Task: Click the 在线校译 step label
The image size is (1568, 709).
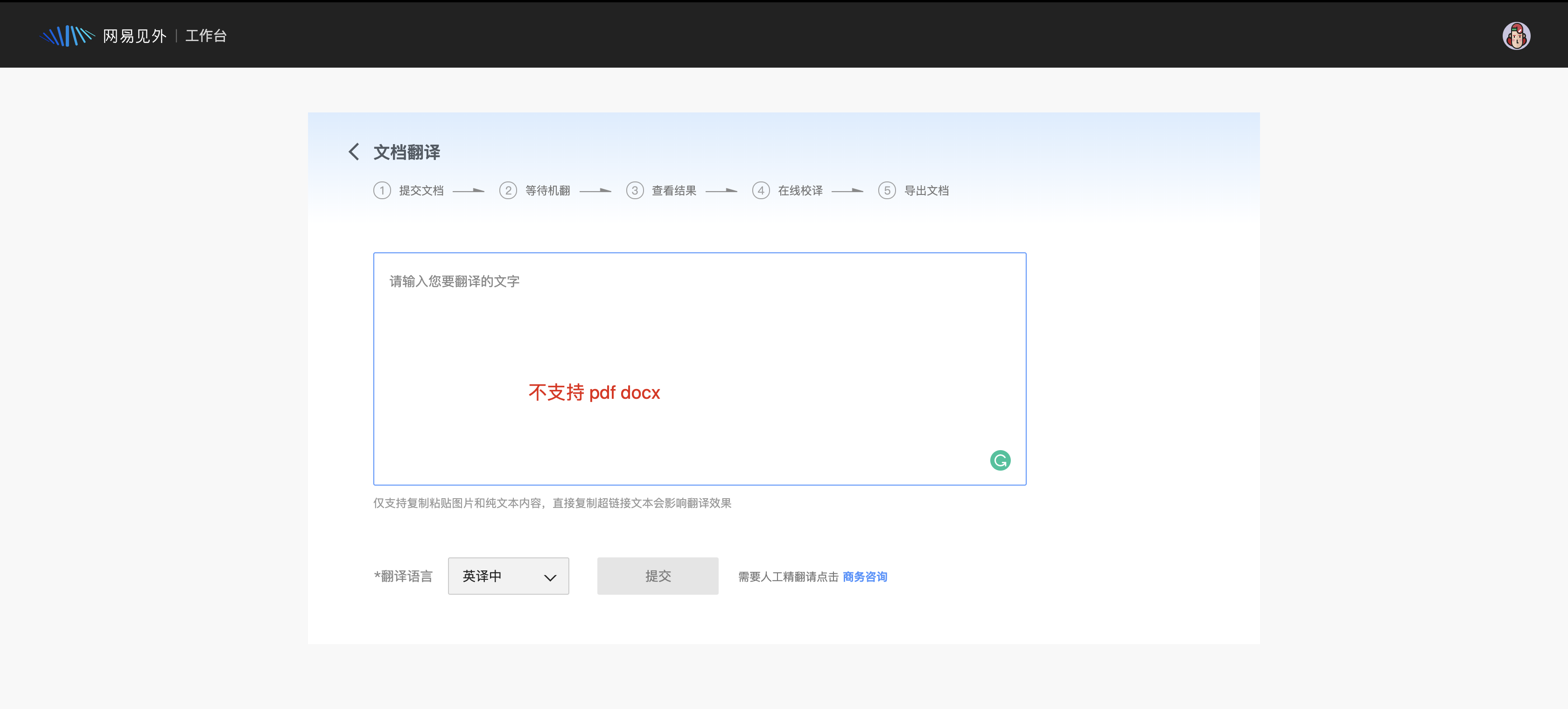Action: point(800,190)
